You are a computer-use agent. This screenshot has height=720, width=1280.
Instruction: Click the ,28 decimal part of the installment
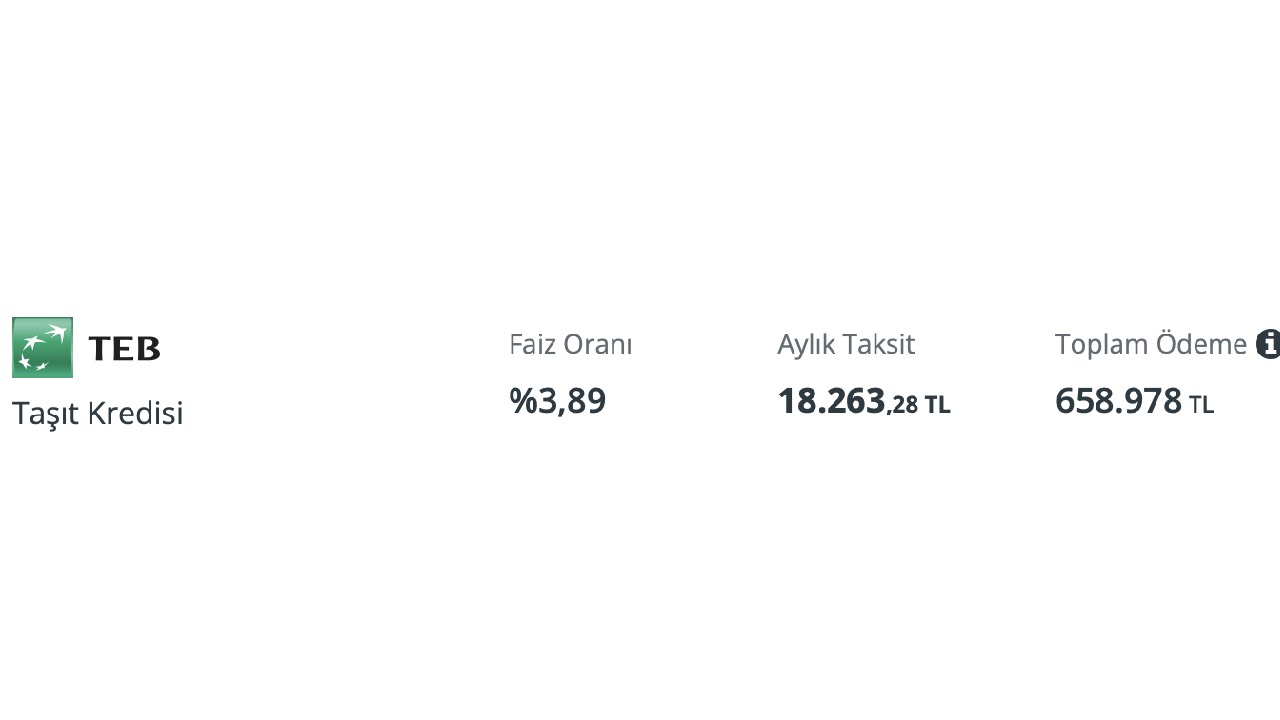[902, 405]
